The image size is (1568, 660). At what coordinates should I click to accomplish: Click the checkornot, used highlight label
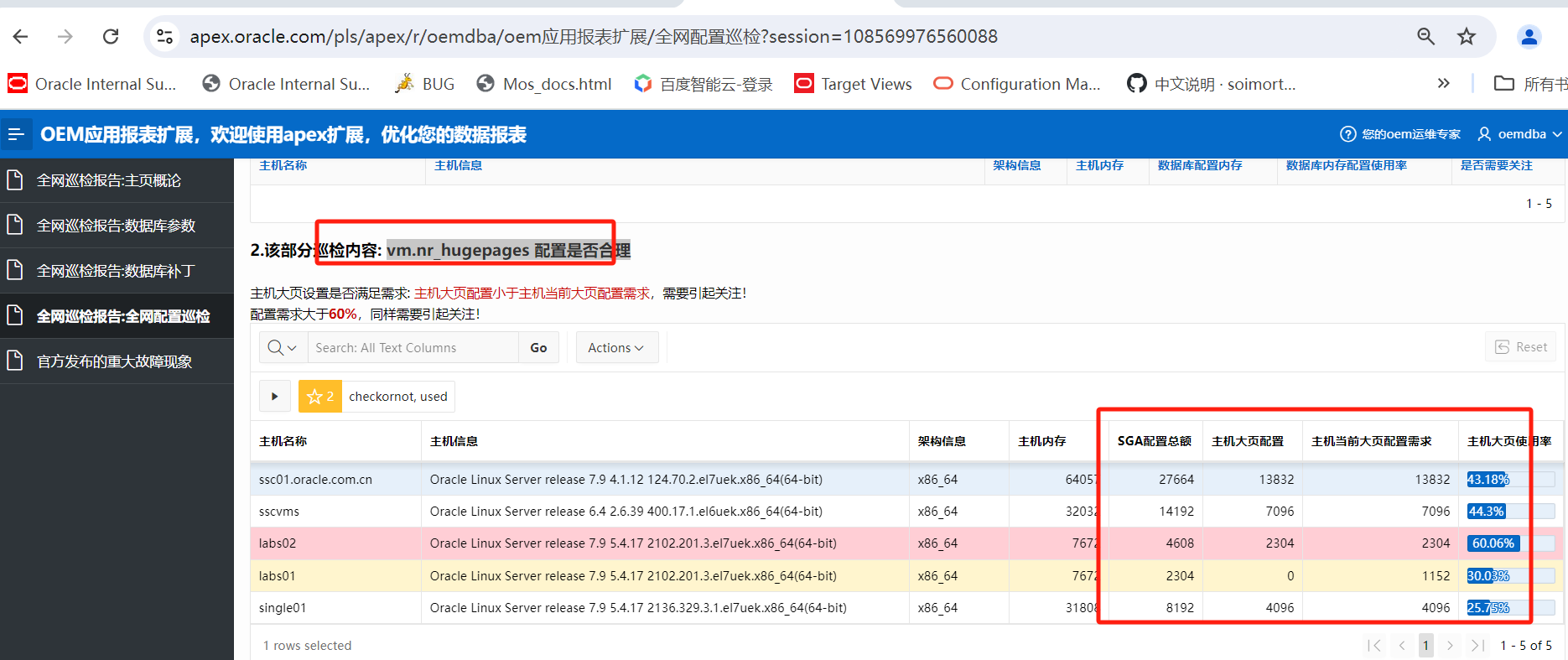398,396
